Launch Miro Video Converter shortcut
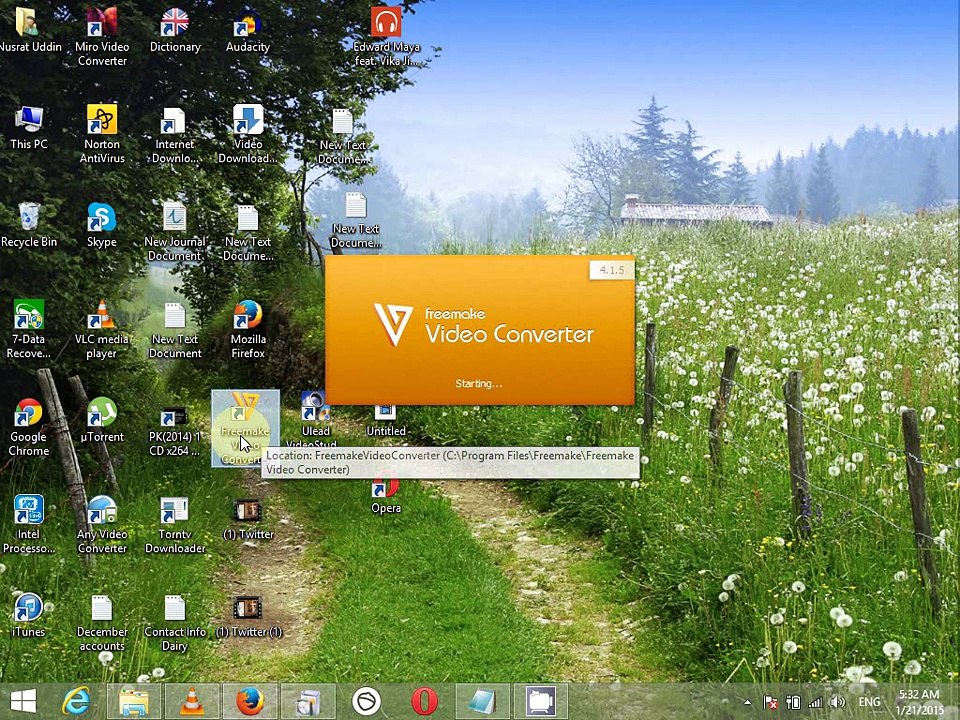Screen dimensions: 960x720 (102, 37)
